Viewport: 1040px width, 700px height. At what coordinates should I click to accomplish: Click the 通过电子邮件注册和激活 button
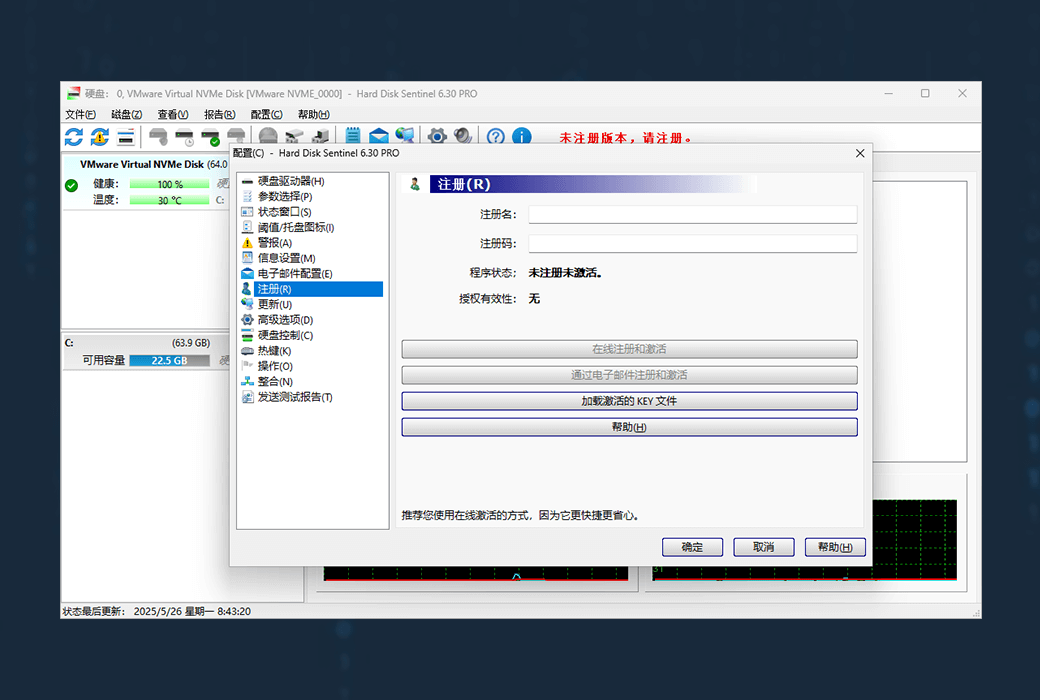point(629,375)
